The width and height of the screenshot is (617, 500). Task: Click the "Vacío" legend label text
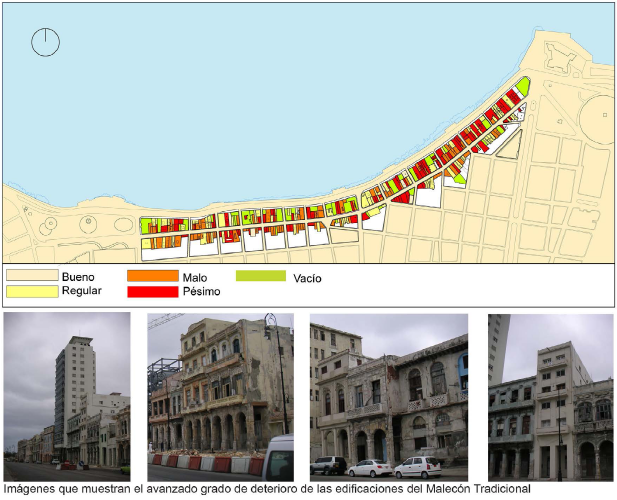tap(306, 277)
